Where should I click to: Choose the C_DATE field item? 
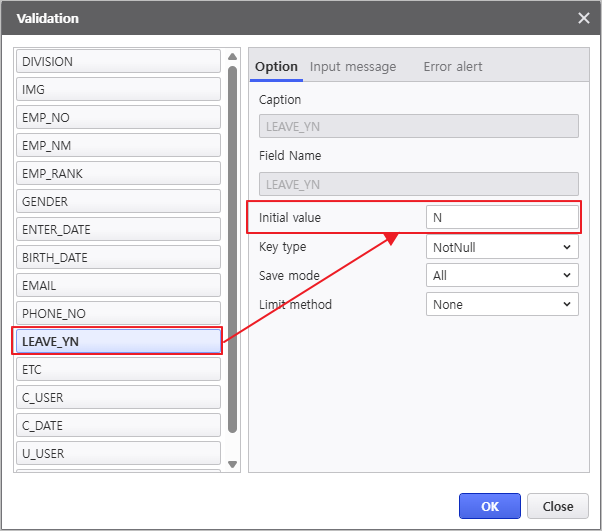coord(118,426)
